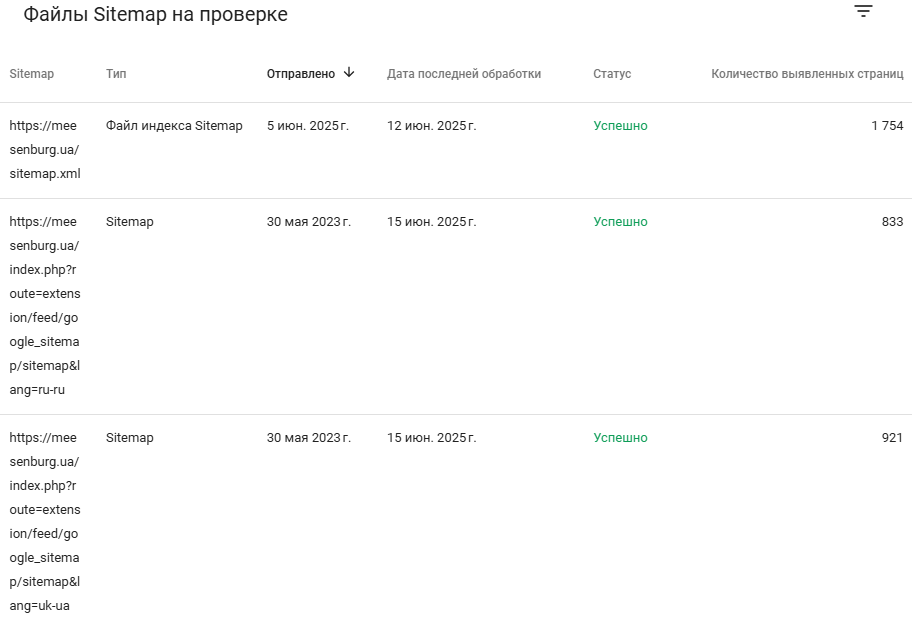Click the Sitemap type cell in uk-ua row
Screen dimensions: 912x624
click(130, 437)
